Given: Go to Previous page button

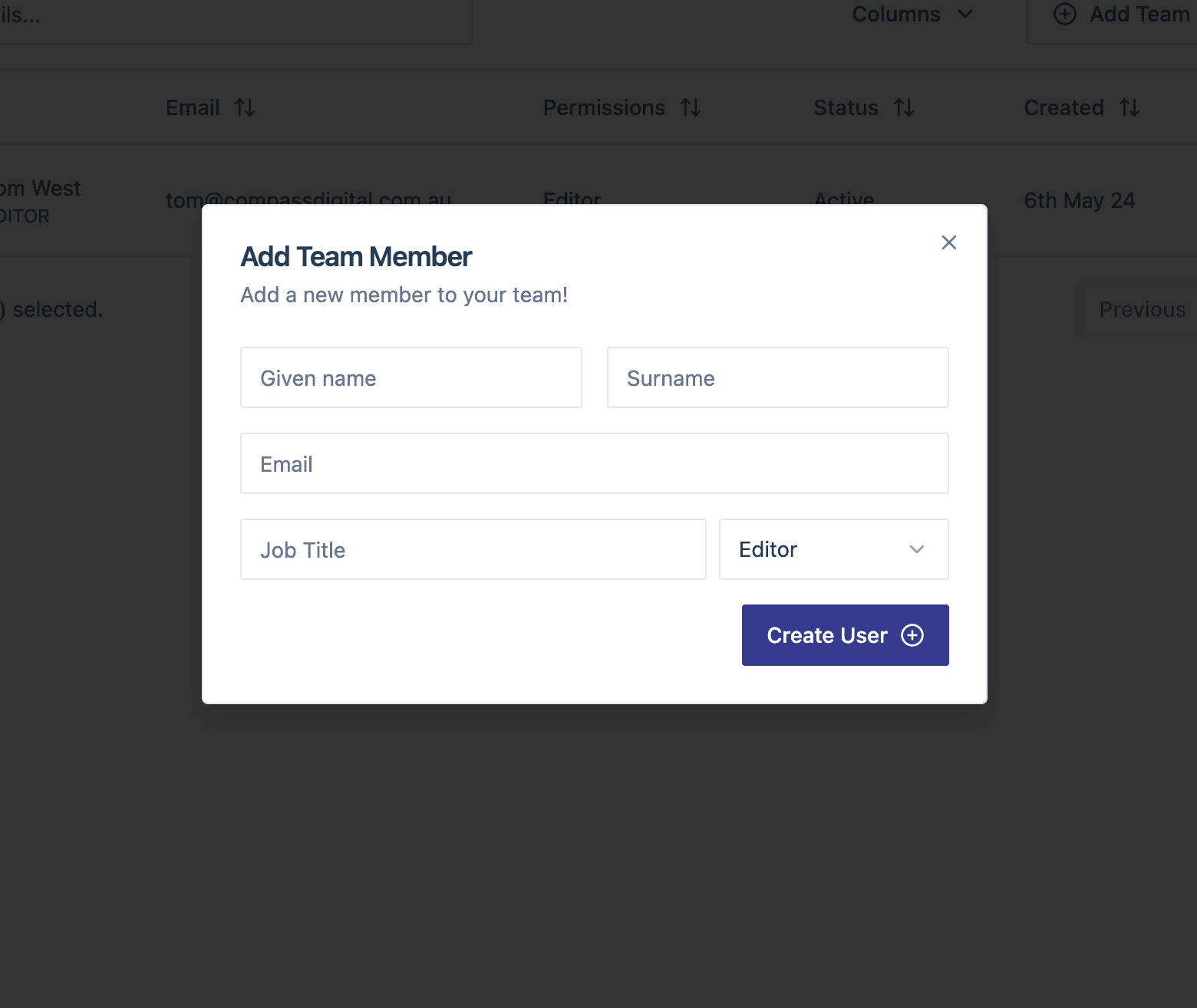Looking at the screenshot, I should point(1142,309).
